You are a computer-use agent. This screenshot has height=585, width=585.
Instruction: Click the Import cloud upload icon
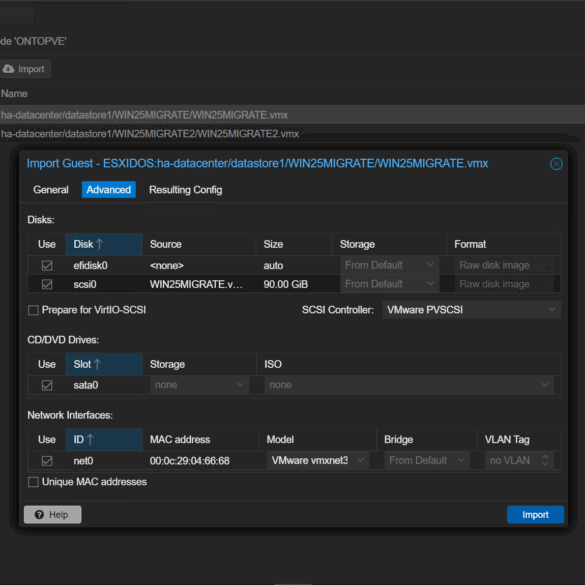coord(8,69)
